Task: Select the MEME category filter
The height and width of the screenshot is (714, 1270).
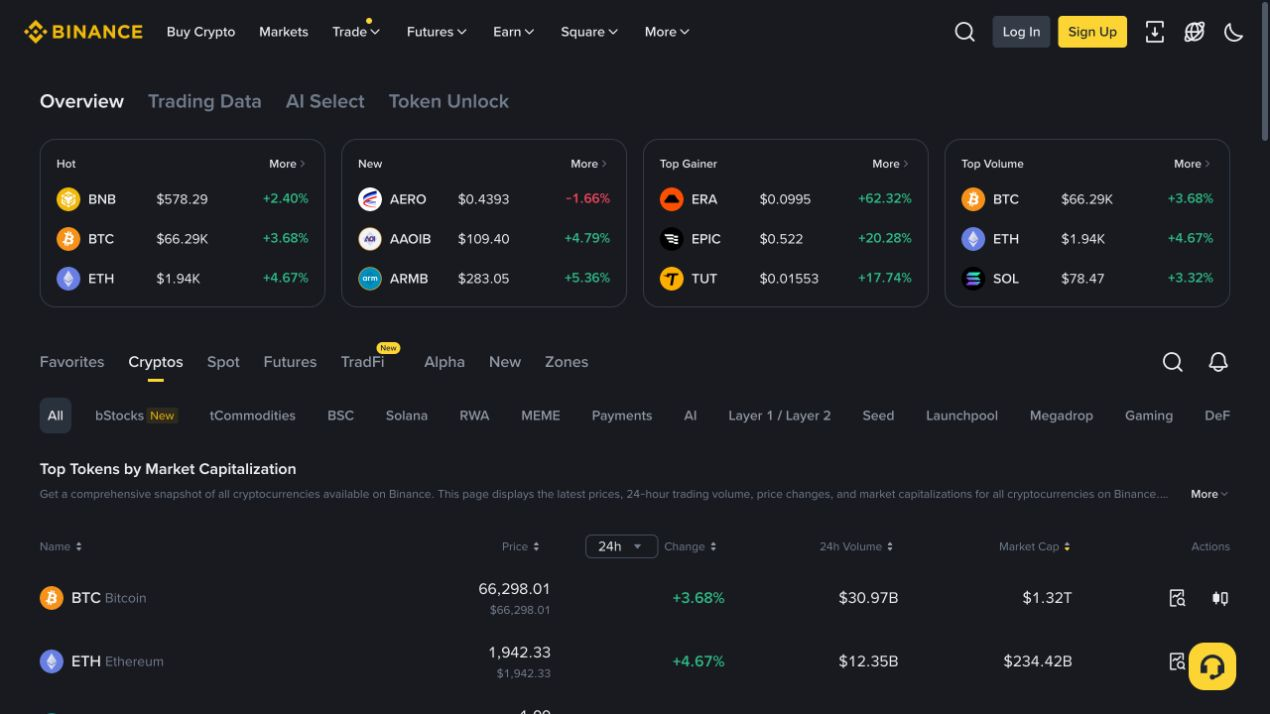Action: pos(541,416)
